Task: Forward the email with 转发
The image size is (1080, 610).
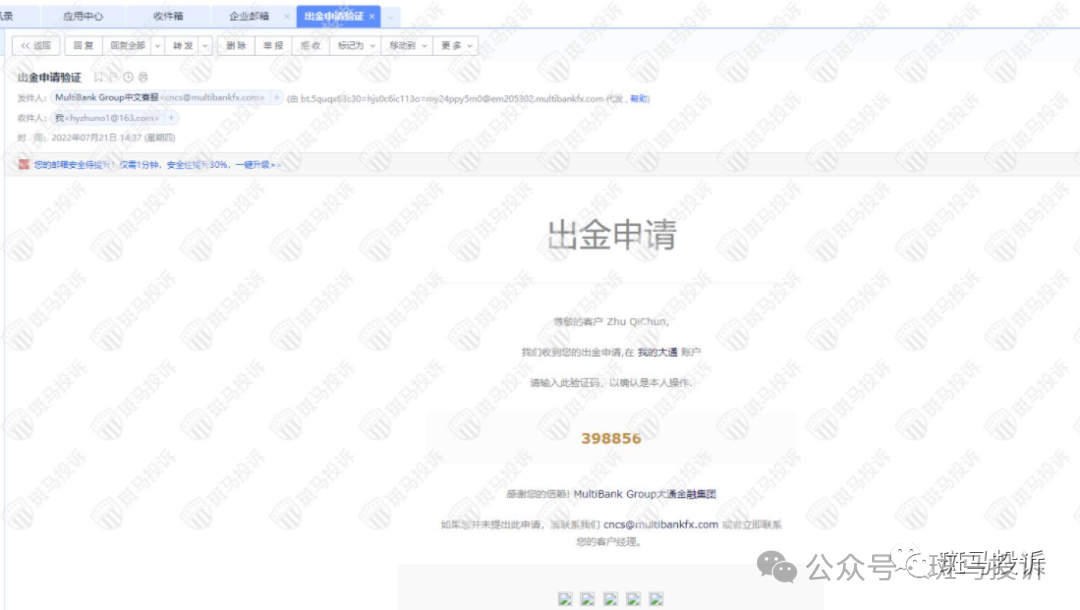Action: click(x=183, y=45)
